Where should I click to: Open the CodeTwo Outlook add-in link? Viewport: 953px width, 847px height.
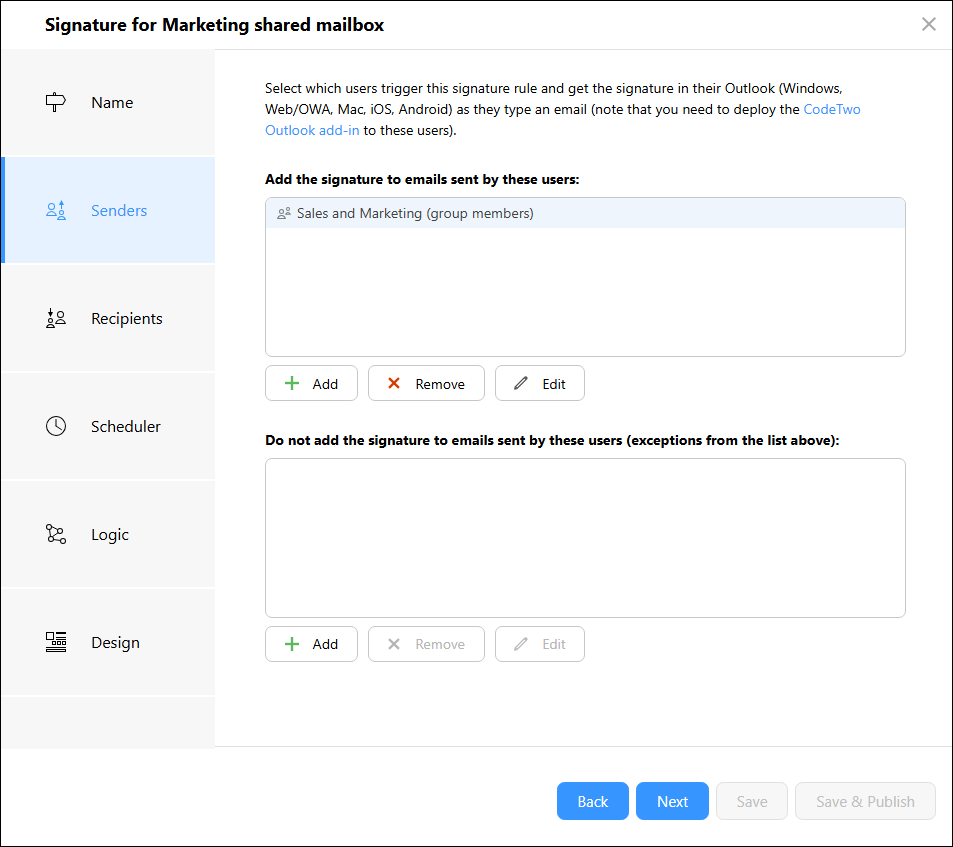tap(831, 109)
